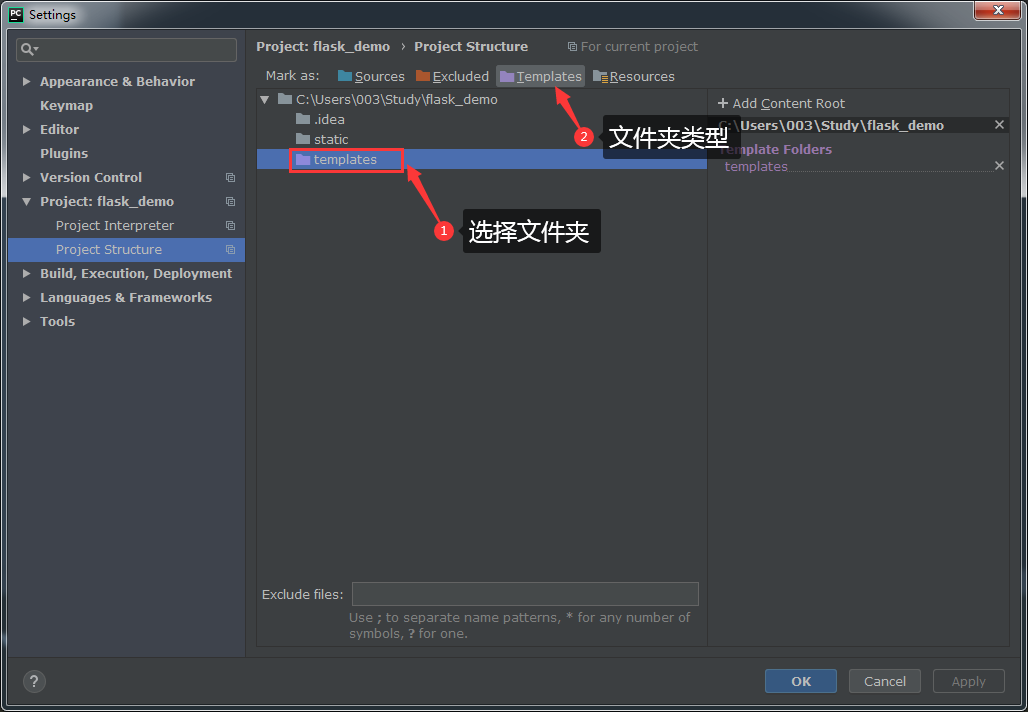Mark folder as Resources
The width and height of the screenshot is (1028, 712).
(633, 76)
